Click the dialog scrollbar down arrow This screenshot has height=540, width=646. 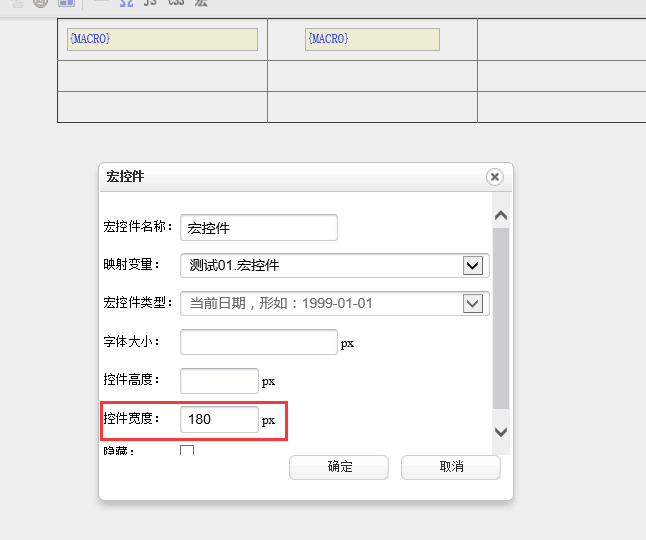(501, 432)
